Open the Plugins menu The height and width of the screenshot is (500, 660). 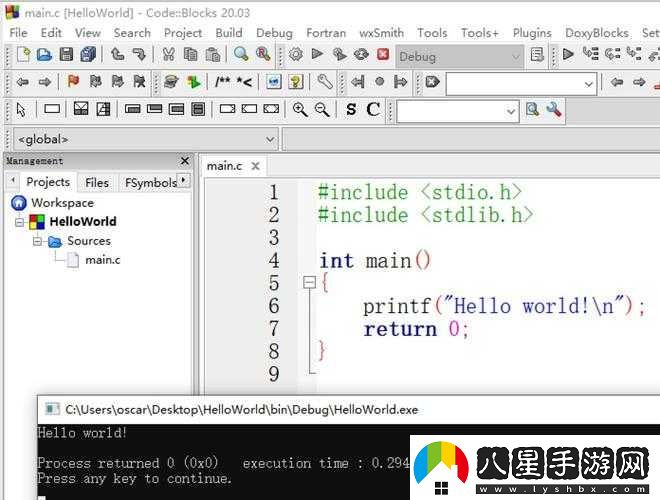pos(532,33)
